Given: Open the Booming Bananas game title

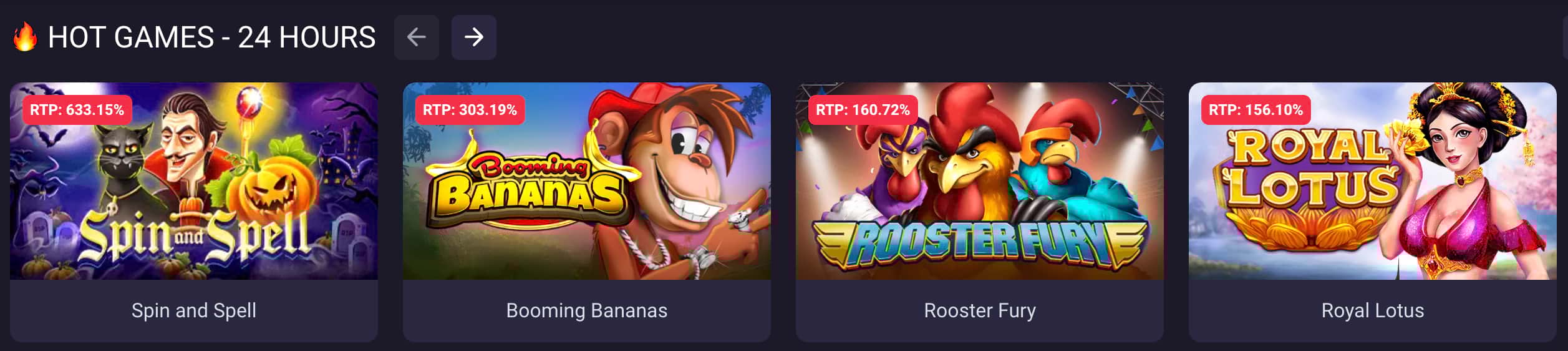Looking at the screenshot, I should pos(586,310).
